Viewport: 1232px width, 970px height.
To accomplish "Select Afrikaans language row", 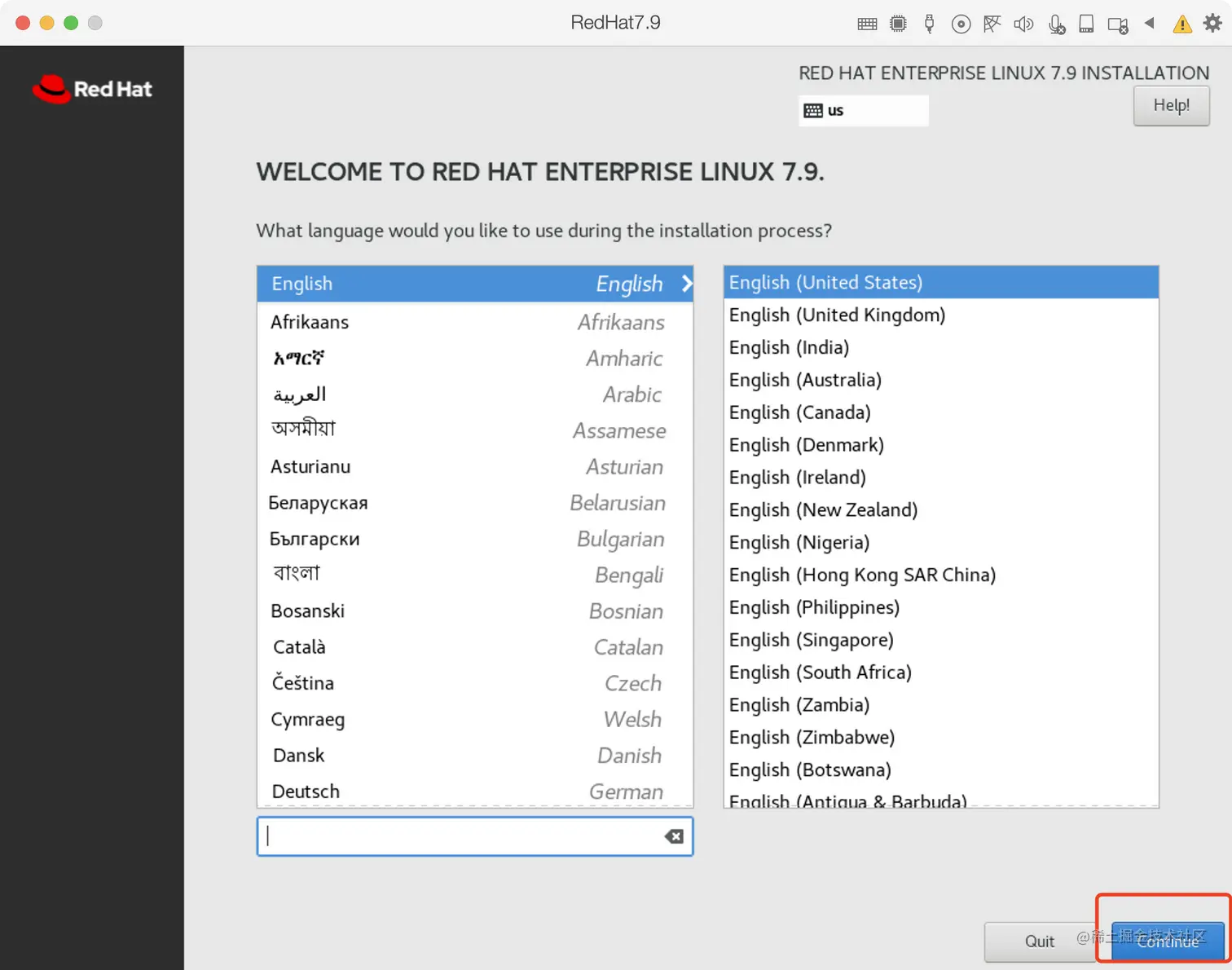I will point(475,322).
